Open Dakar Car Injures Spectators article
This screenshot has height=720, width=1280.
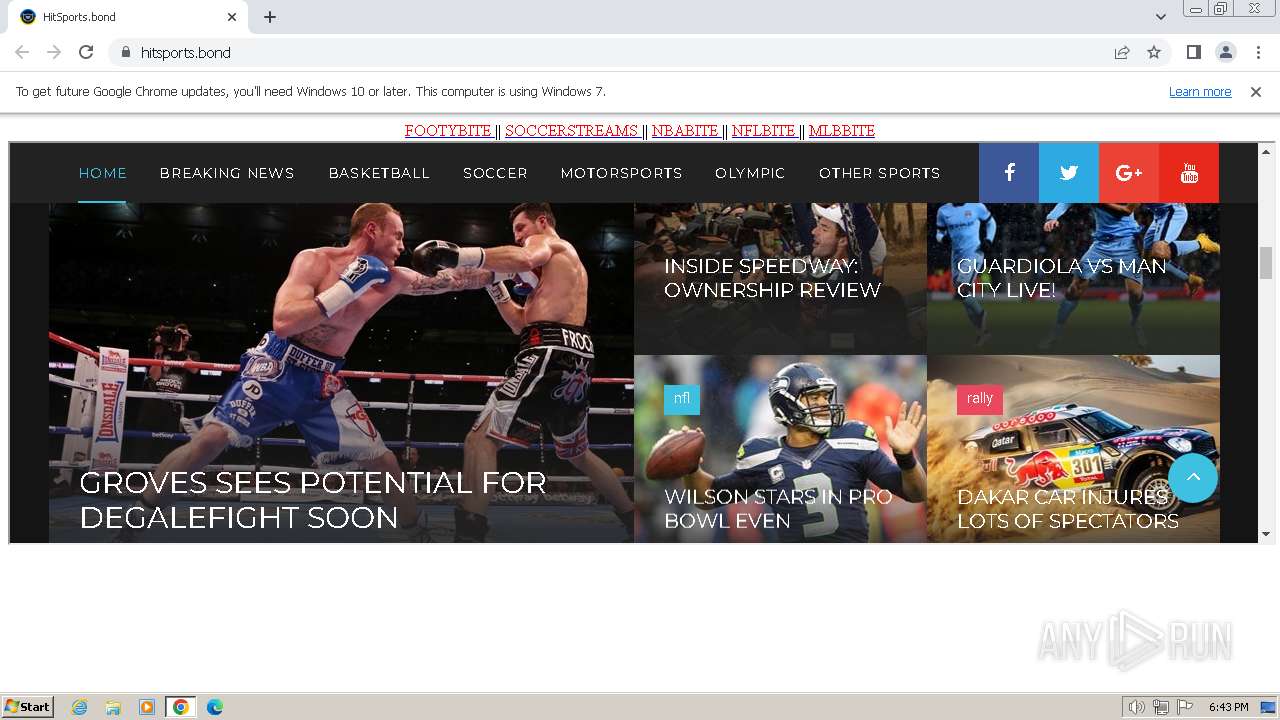click(1067, 509)
